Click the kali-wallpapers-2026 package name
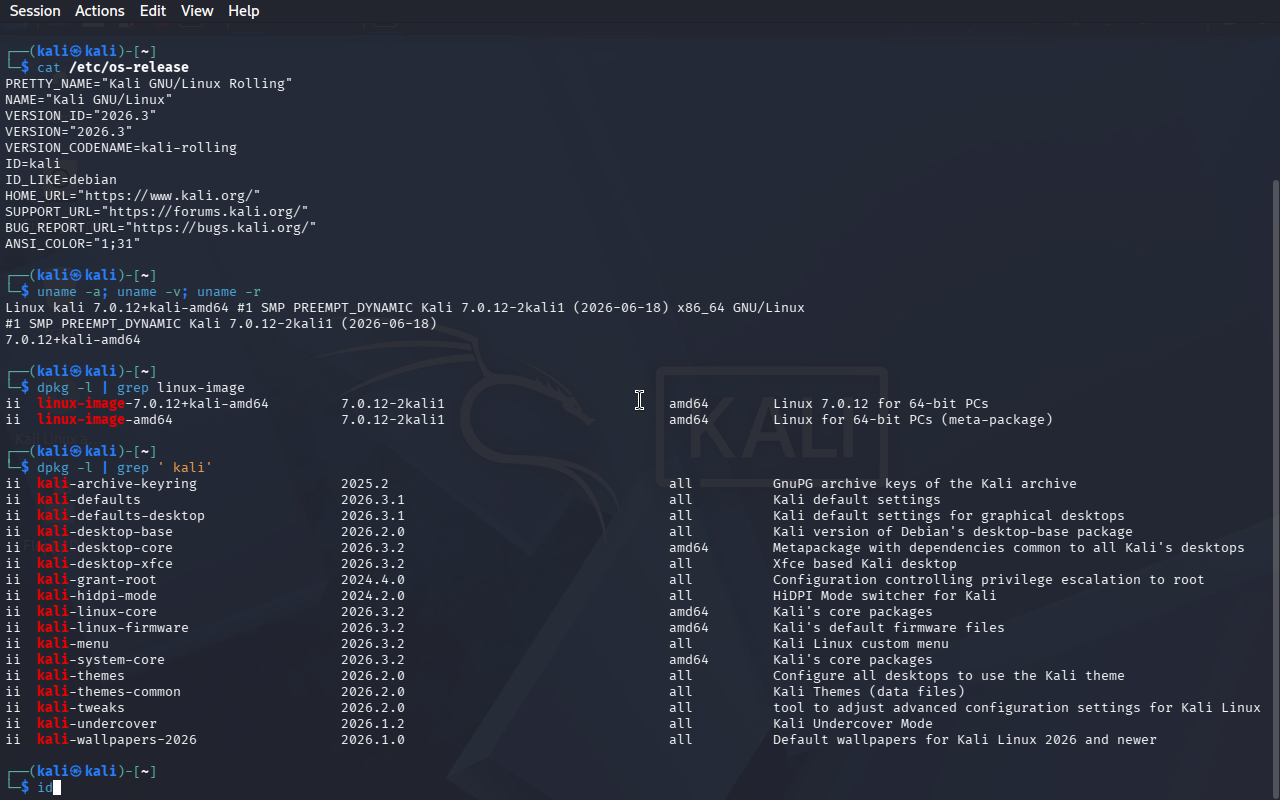The width and height of the screenshot is (1280, 800). tap(117, 740)
